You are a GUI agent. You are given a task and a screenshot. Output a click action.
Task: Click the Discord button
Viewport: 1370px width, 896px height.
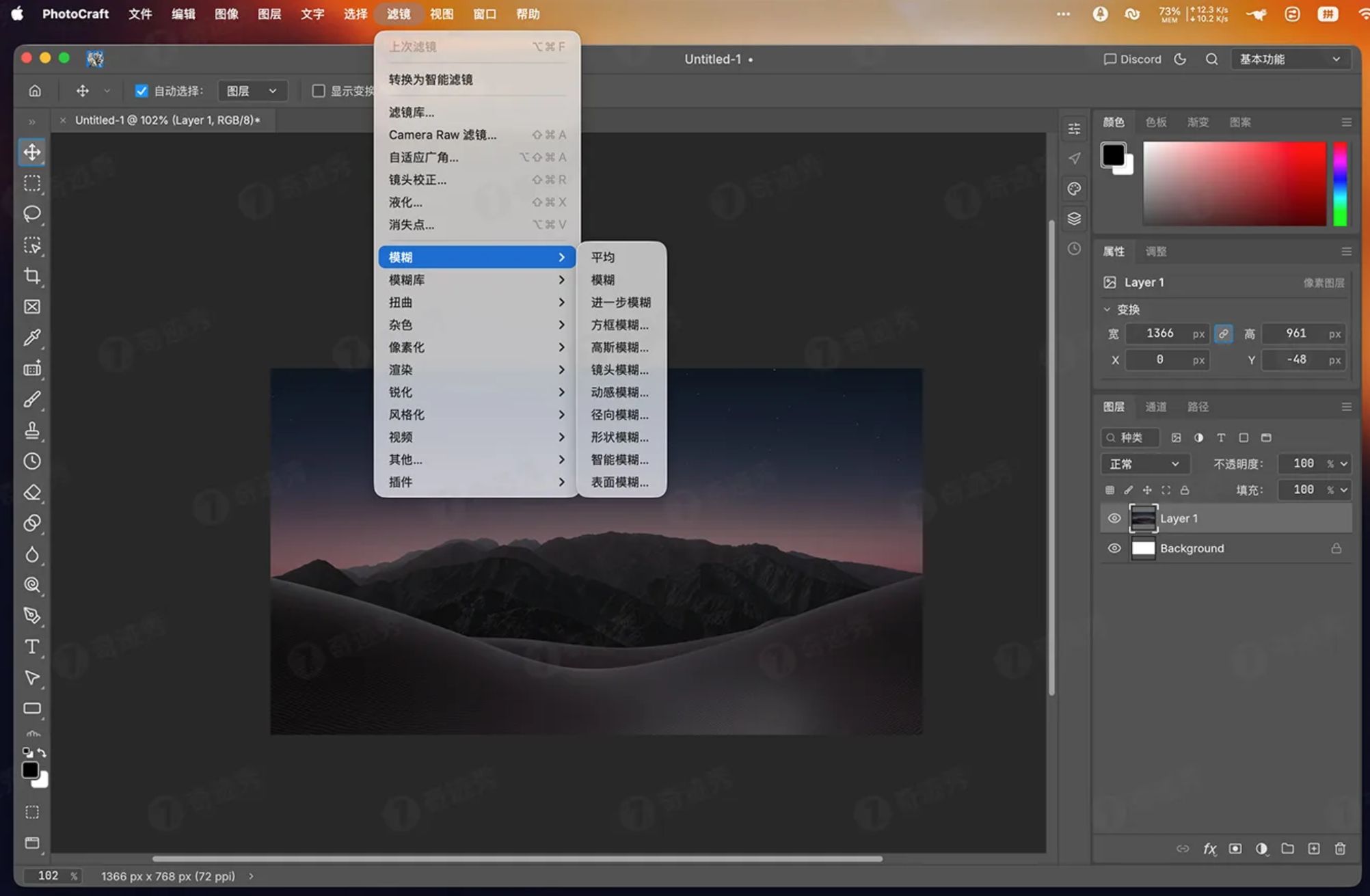pos(1132,59)
